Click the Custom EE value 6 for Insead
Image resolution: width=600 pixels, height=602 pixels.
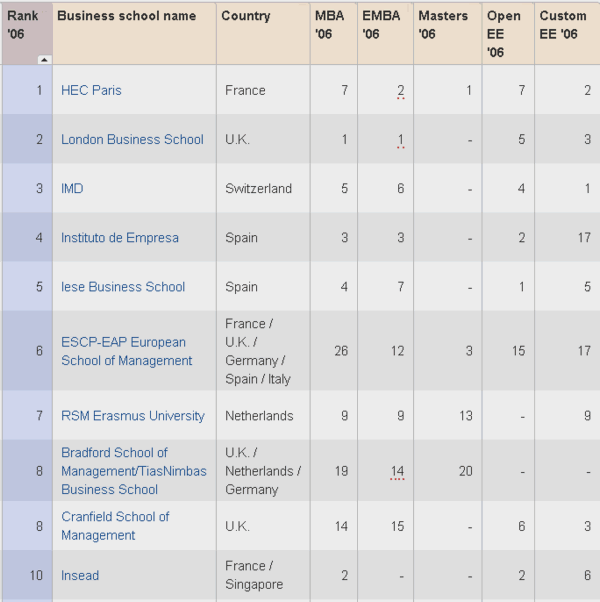click(x=587, y=575)
